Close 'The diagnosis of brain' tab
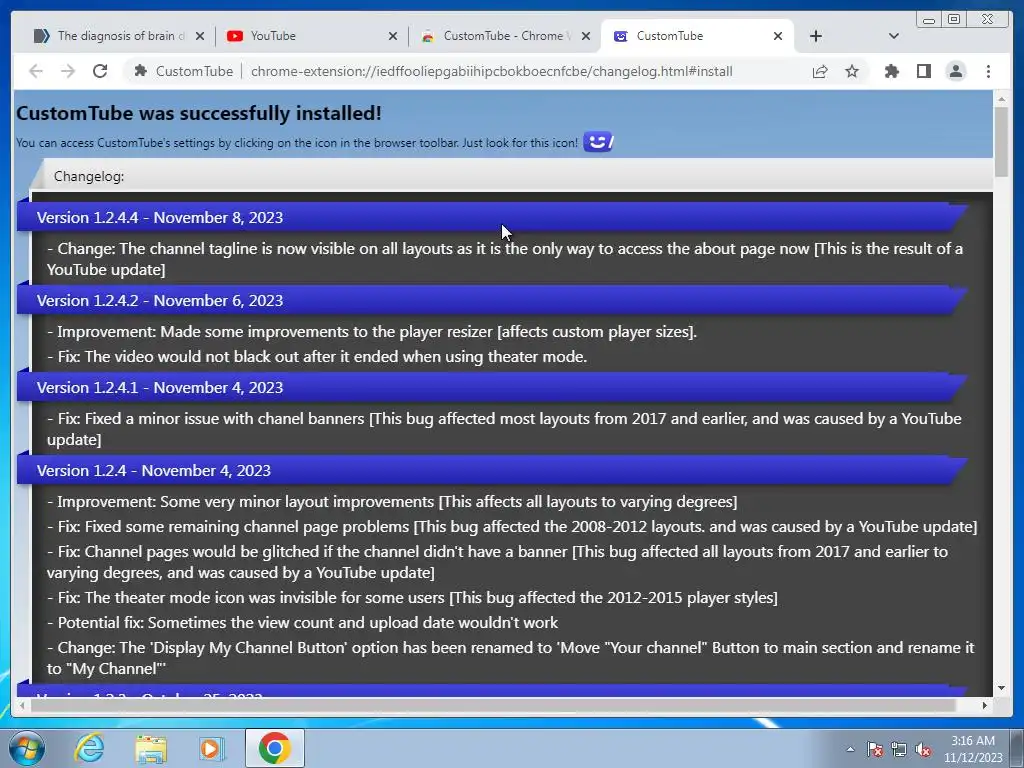The width and height of the screenshot is (1024, 768). pos(200,36)
